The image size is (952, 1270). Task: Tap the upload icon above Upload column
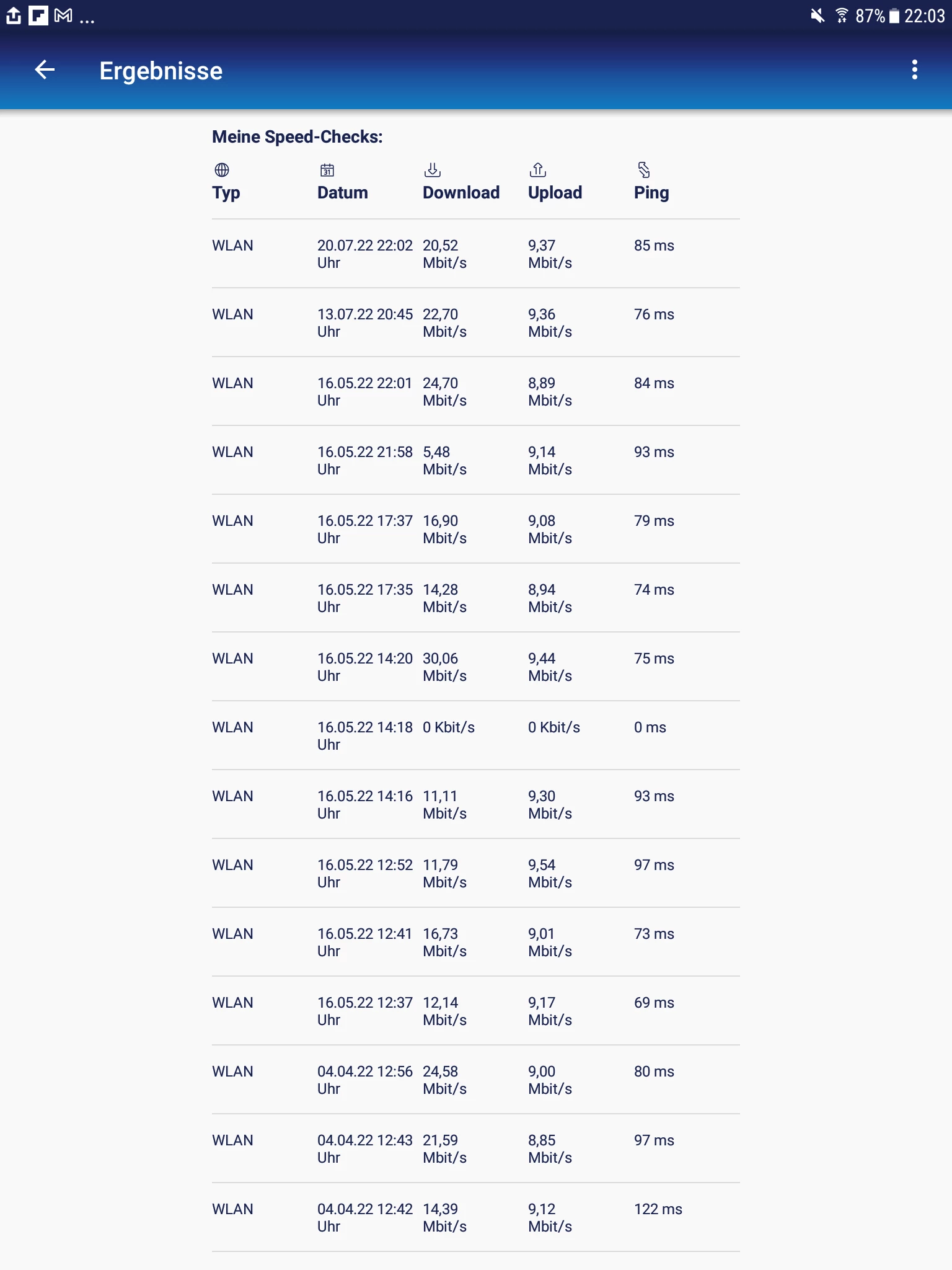[x=538, y=170]
